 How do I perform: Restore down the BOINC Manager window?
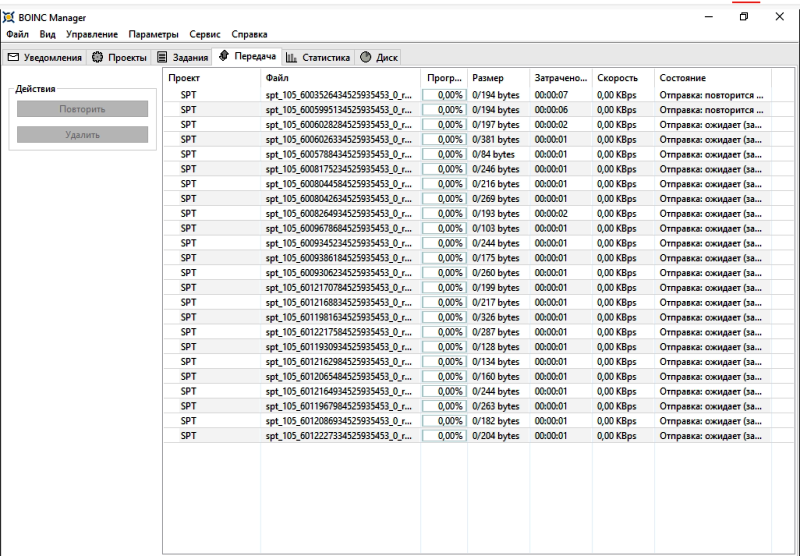(x=744, y=17)
